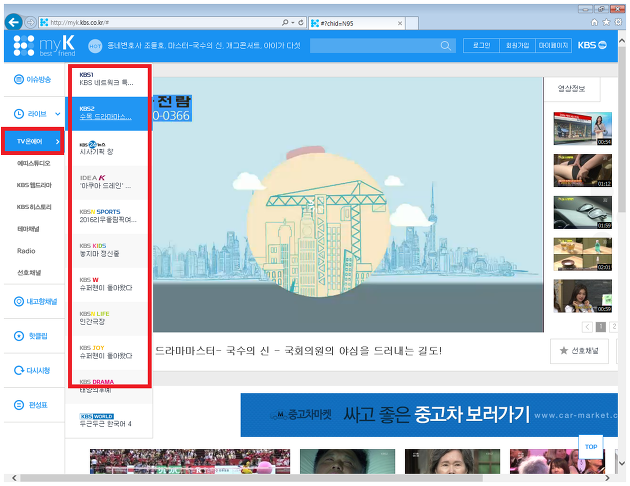Switch to the 영상정보 tab
The image size is (630, 486).
[x=571, y=89]
